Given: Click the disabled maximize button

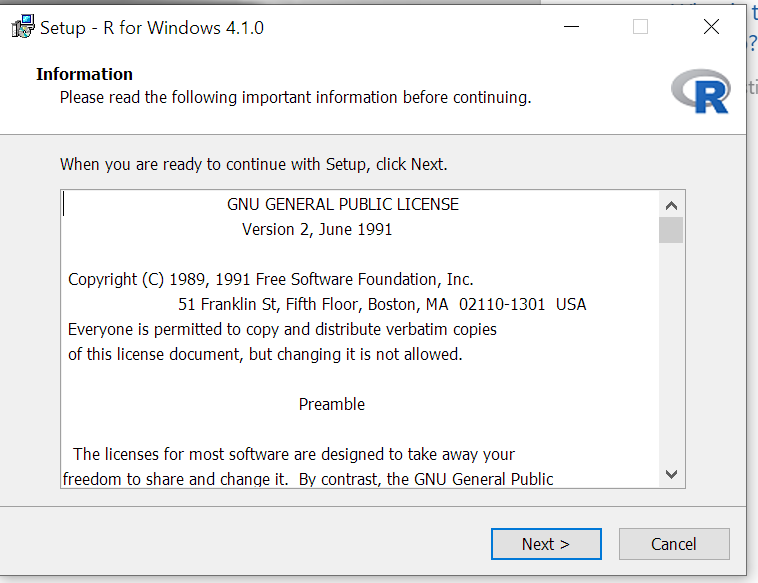Looking at the screenshot, I should coord(641,27).
